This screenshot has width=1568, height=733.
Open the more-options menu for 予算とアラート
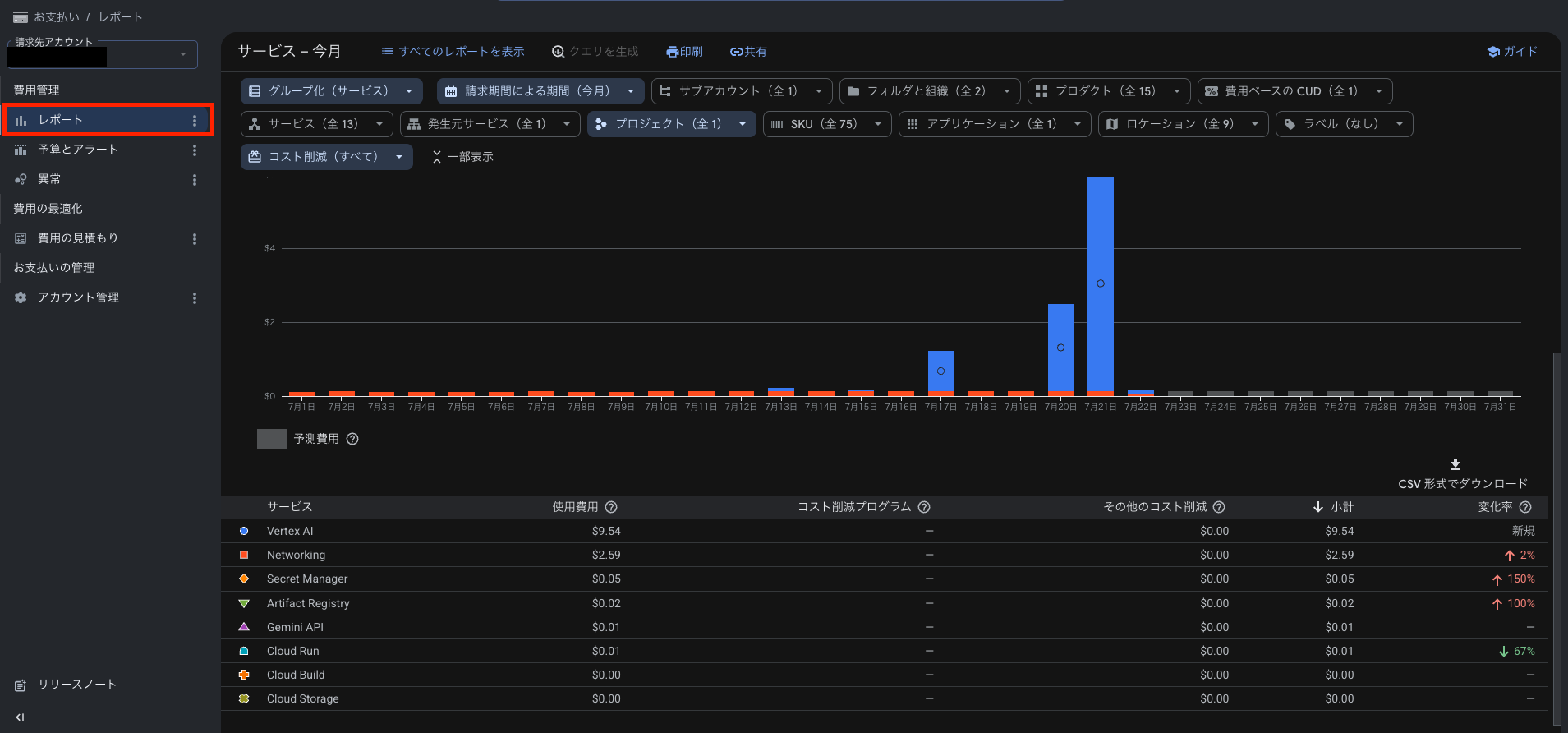tap(195, 150)
